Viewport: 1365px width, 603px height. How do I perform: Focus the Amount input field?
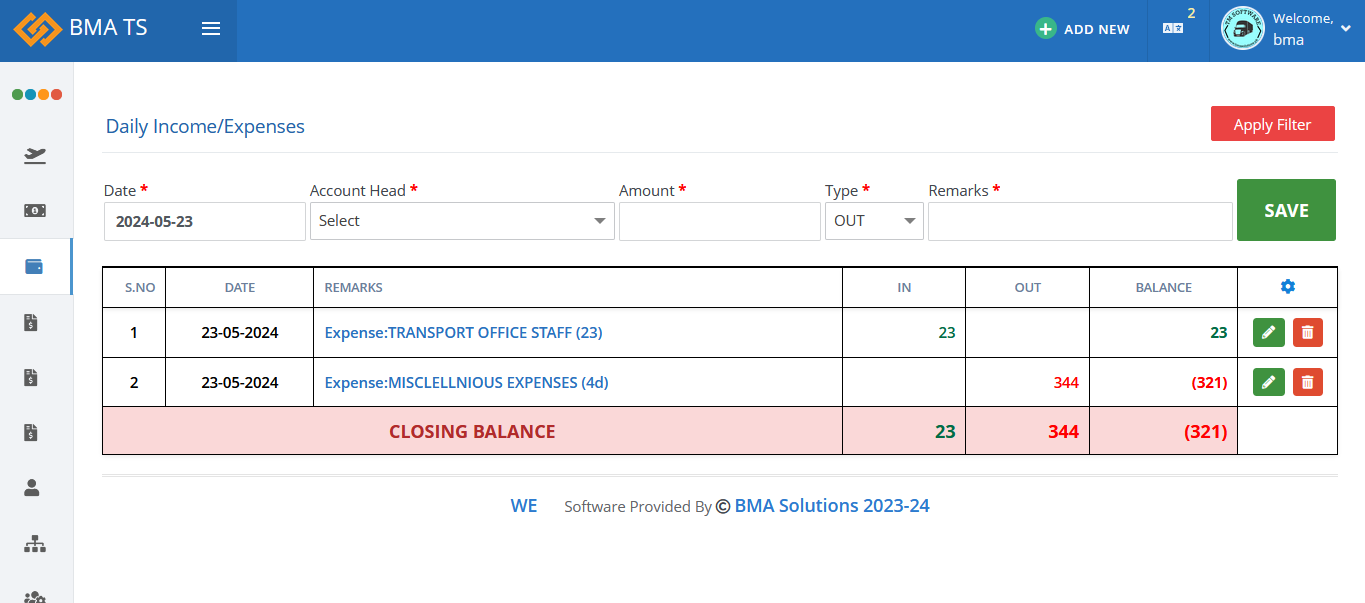pyautogui.click(x=719, y=221)
